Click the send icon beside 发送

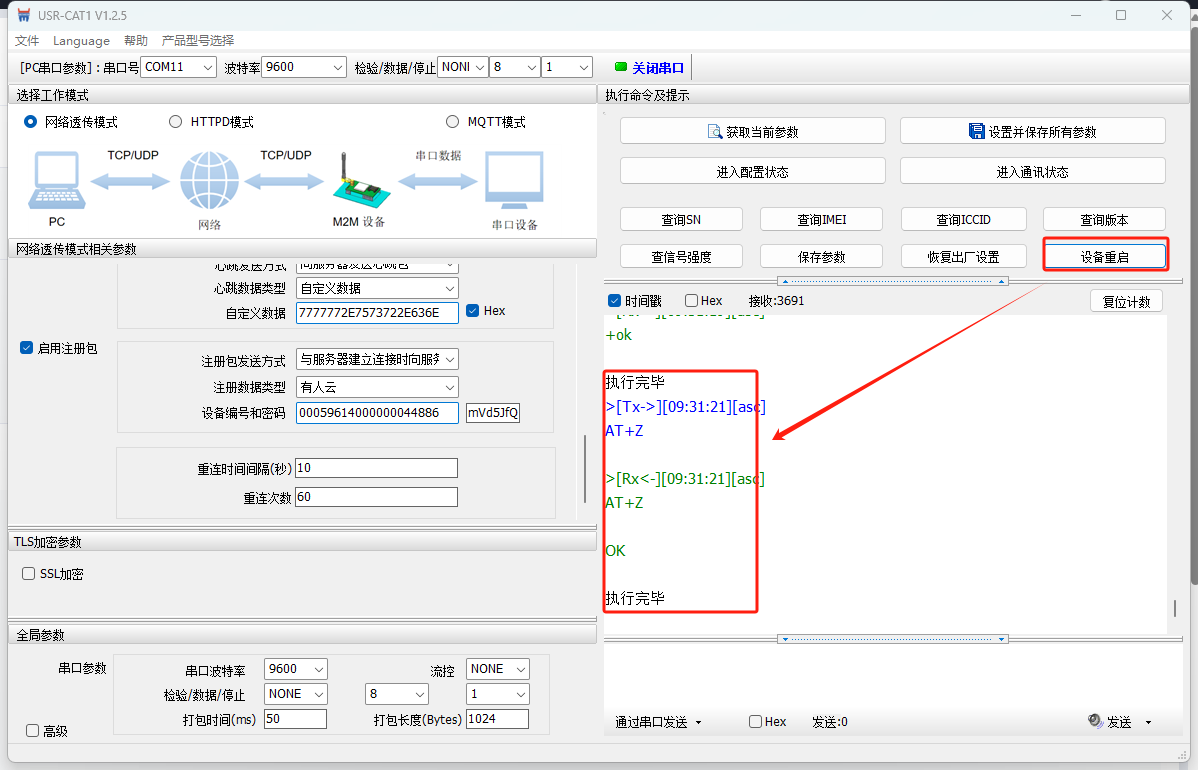pyautogui.click(x=1095, y=722)
